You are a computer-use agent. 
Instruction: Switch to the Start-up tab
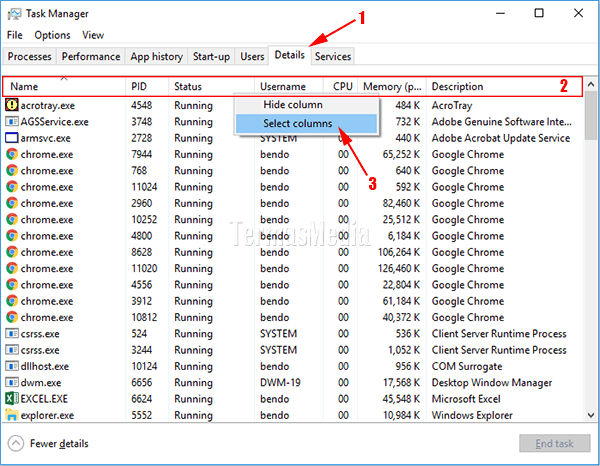click(x=211, y=57)
